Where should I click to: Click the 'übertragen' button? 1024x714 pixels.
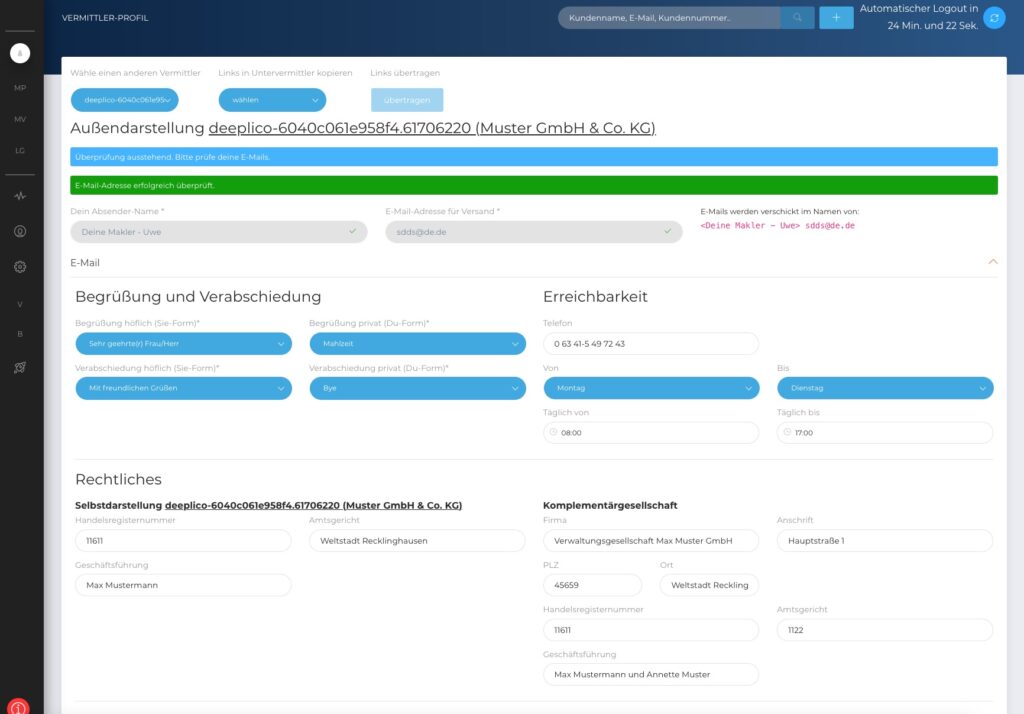coord(406,100)
